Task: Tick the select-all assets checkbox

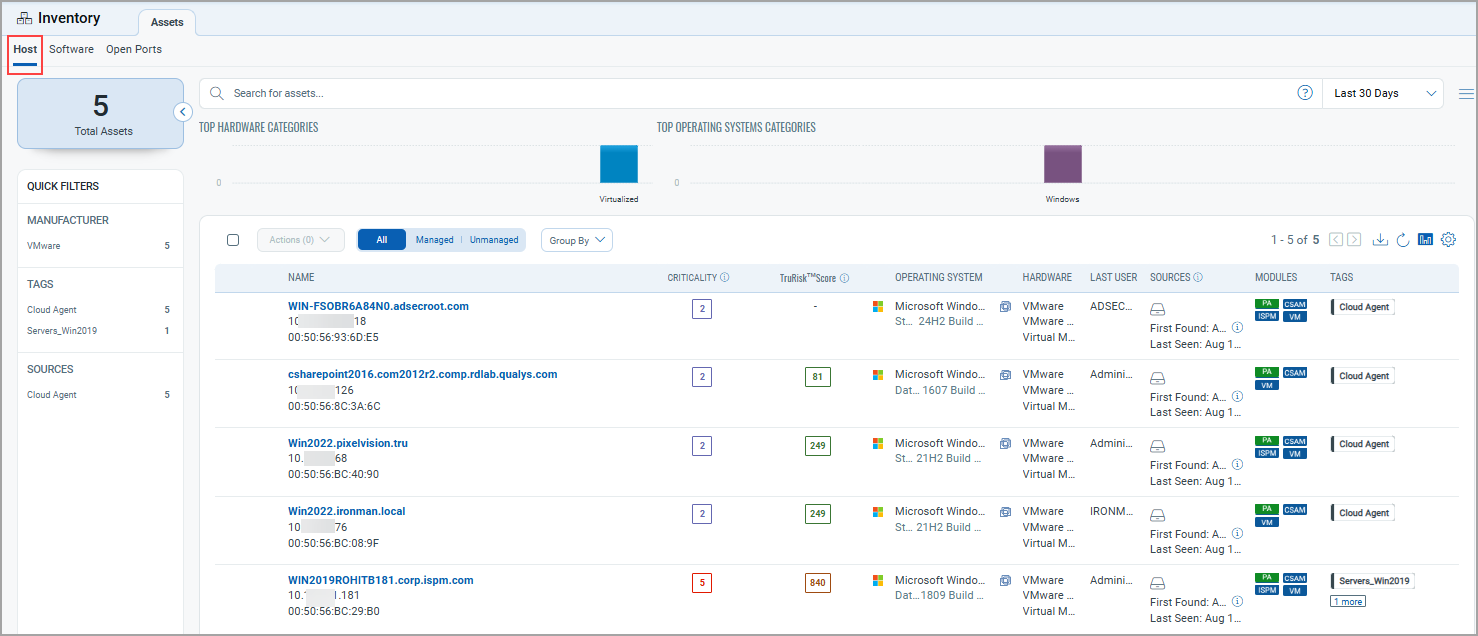Action: [233, 240]
